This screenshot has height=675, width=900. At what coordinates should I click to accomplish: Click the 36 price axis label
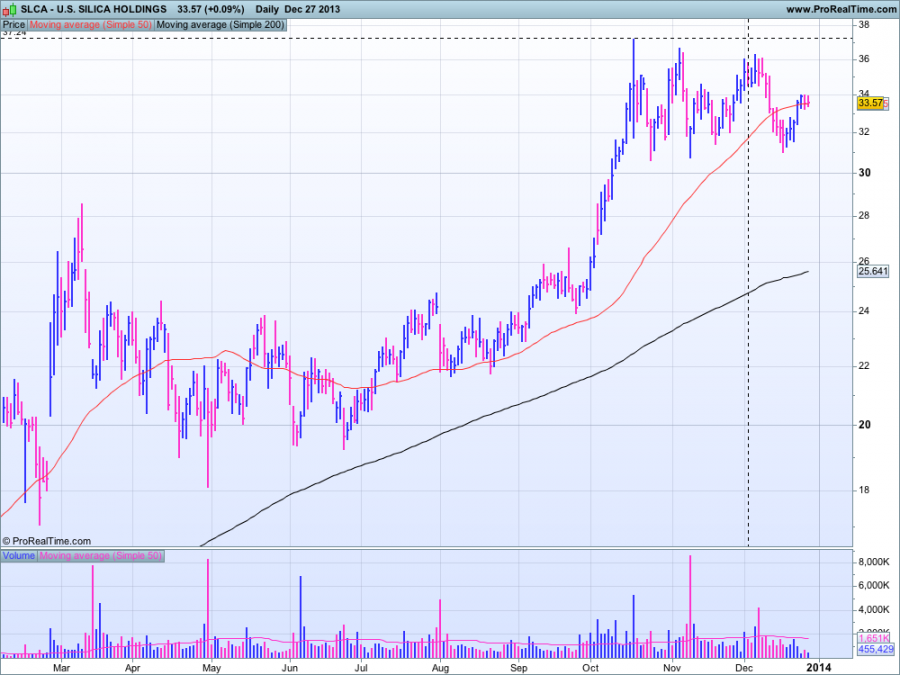[864, 59]
